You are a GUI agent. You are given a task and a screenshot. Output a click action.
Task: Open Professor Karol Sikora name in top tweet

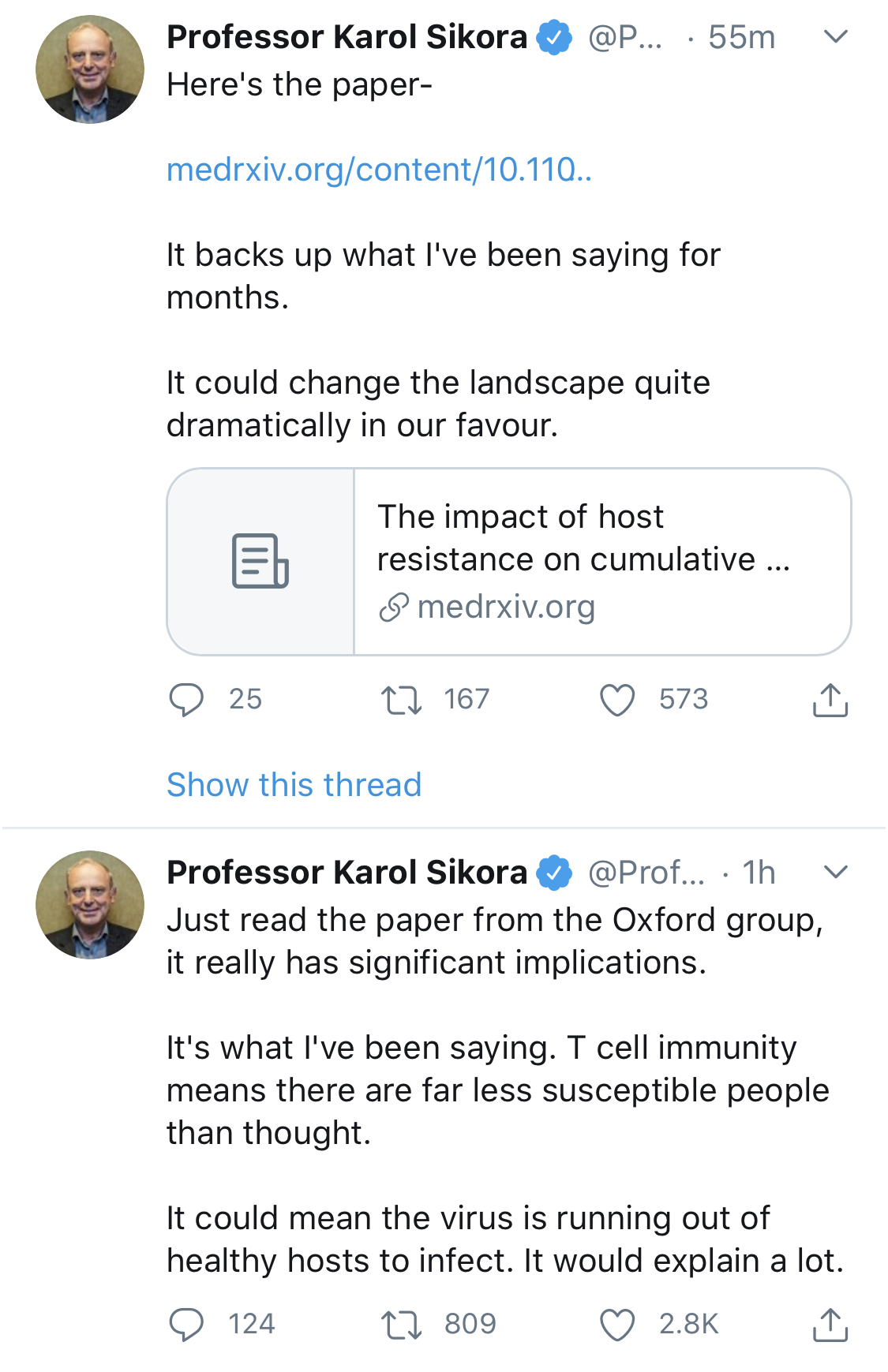pos(347,37)
